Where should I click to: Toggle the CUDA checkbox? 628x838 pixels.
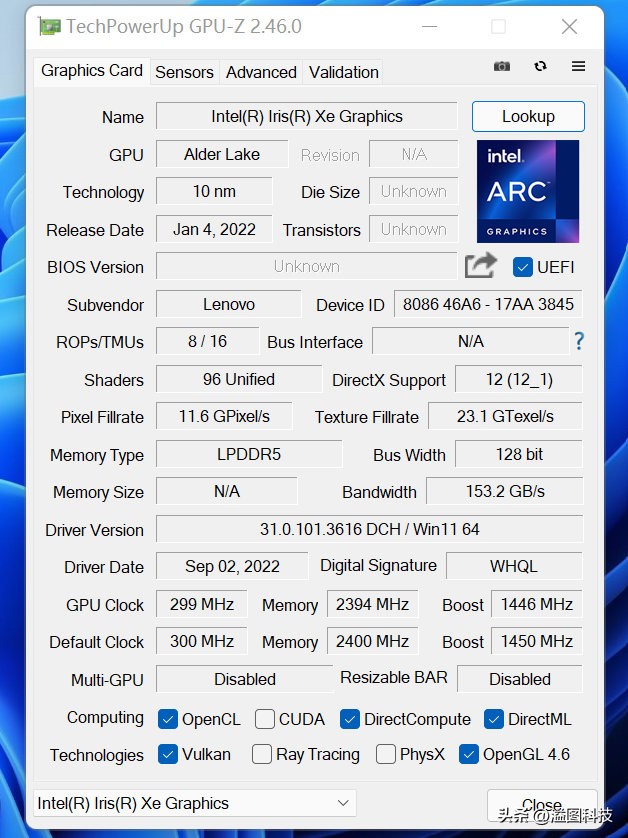[265, 719]
